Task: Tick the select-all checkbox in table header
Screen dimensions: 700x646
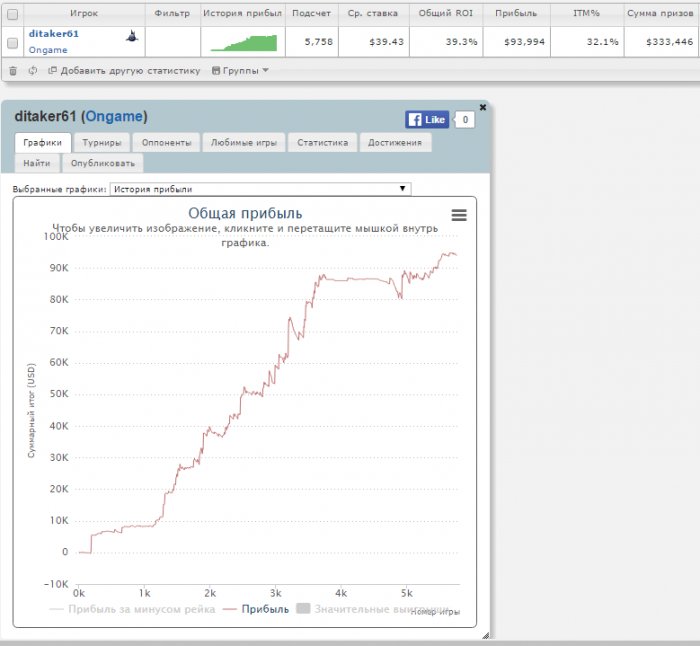Action: click(x=12, y=14)
